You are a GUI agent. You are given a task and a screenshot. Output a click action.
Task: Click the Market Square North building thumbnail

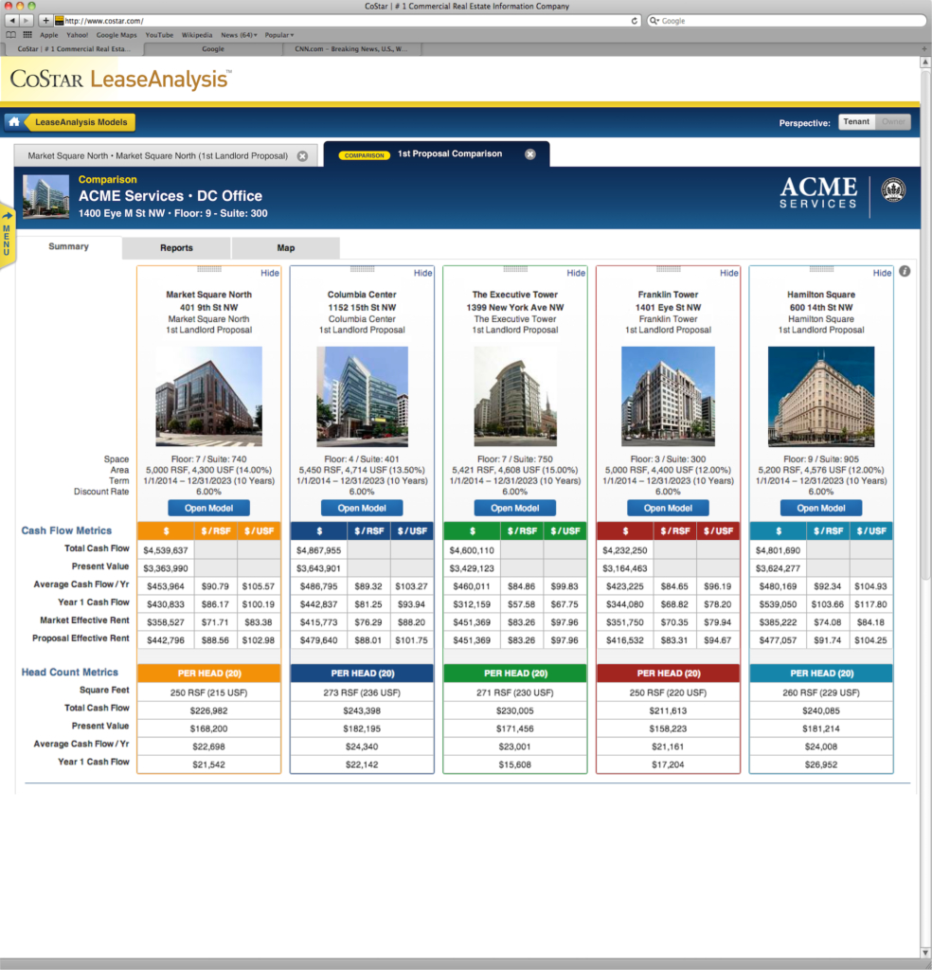[x=208, y=397]
